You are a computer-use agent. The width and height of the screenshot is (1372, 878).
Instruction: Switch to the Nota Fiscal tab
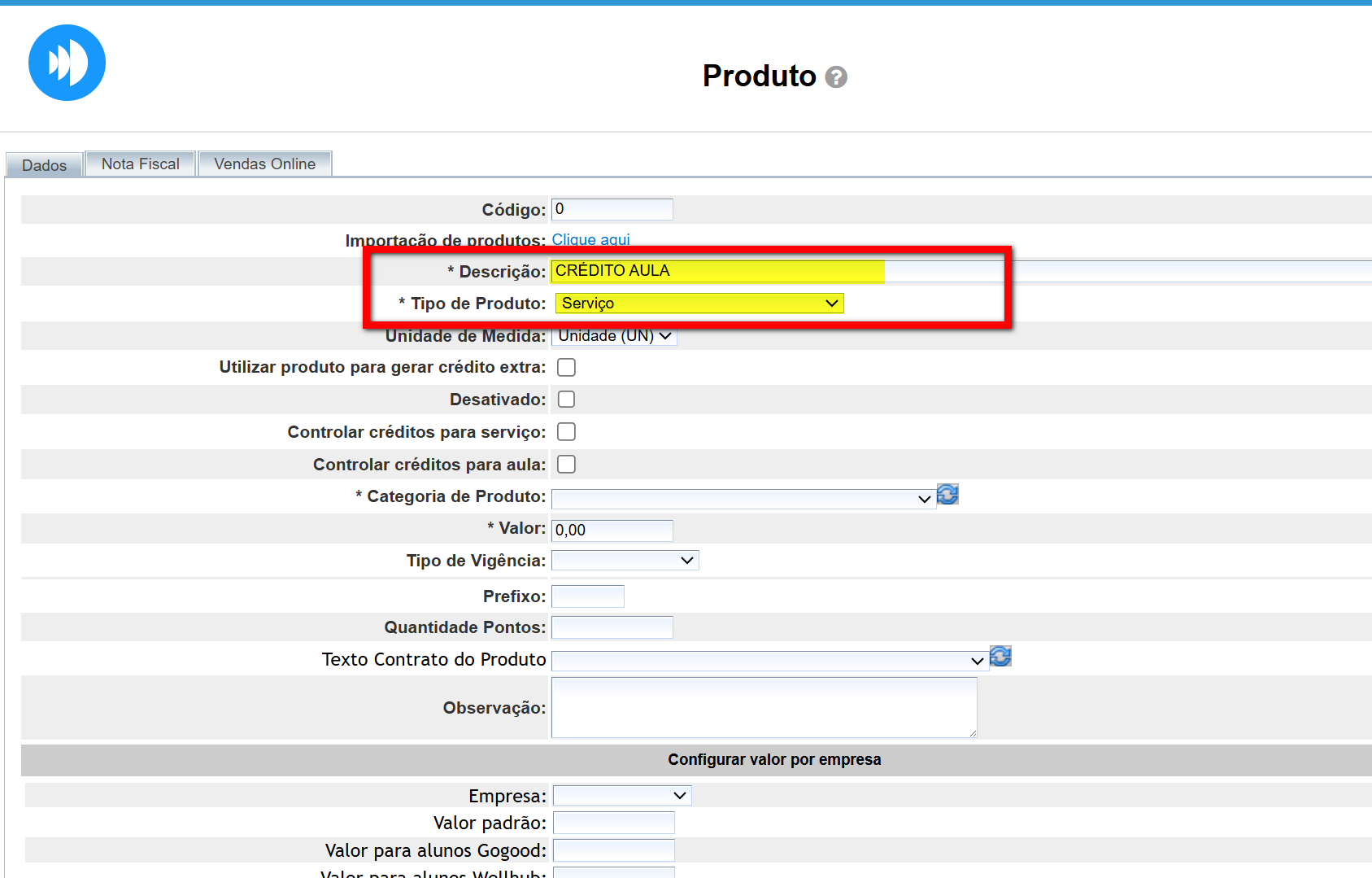pyautogui.click(x=140, y=164)
